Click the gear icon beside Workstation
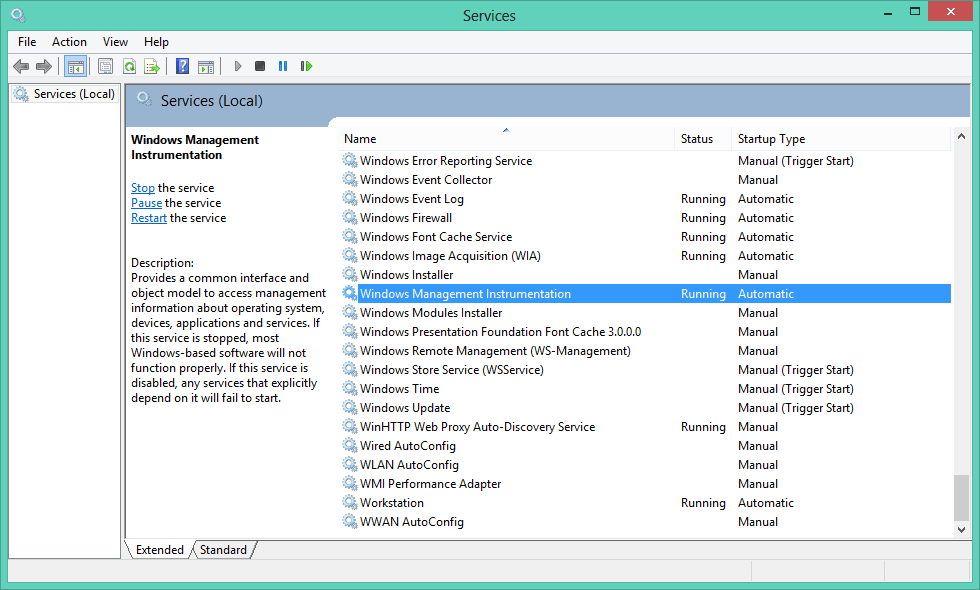 click(x=350, y=502)
